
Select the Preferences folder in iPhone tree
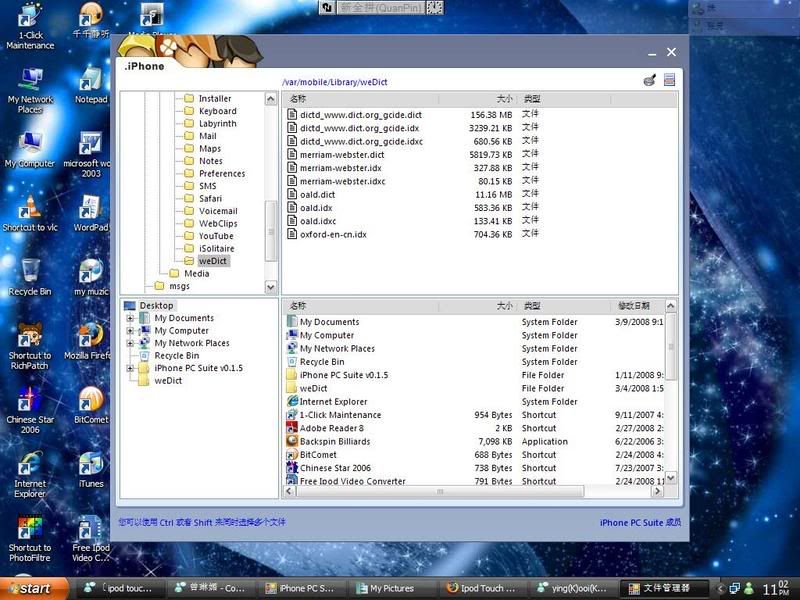click(221, 173)
